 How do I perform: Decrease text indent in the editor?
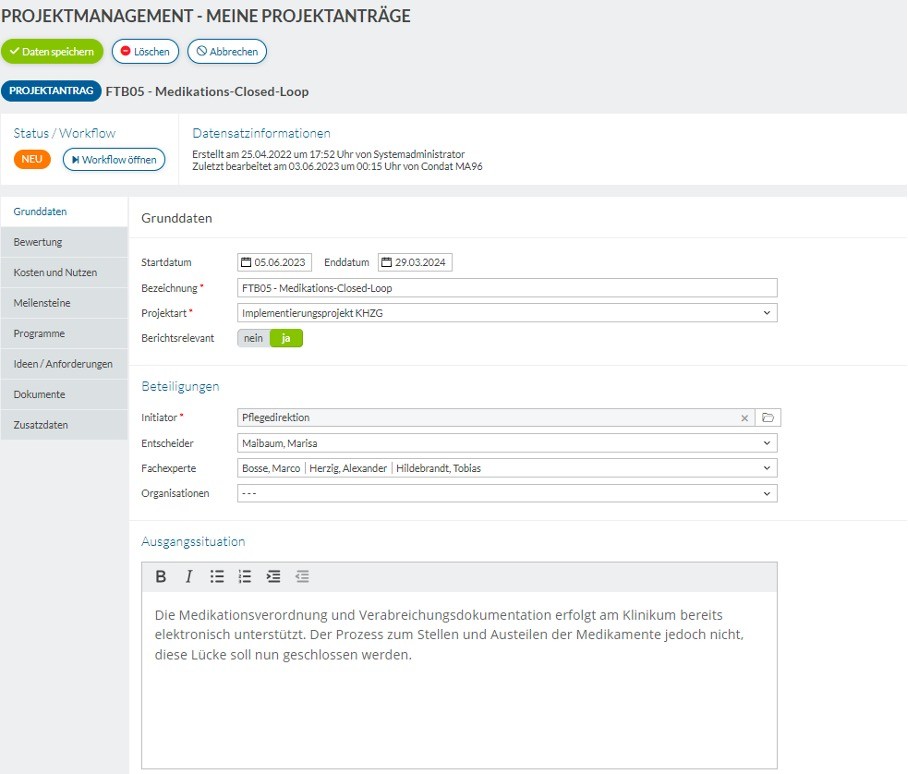point(302,577)
